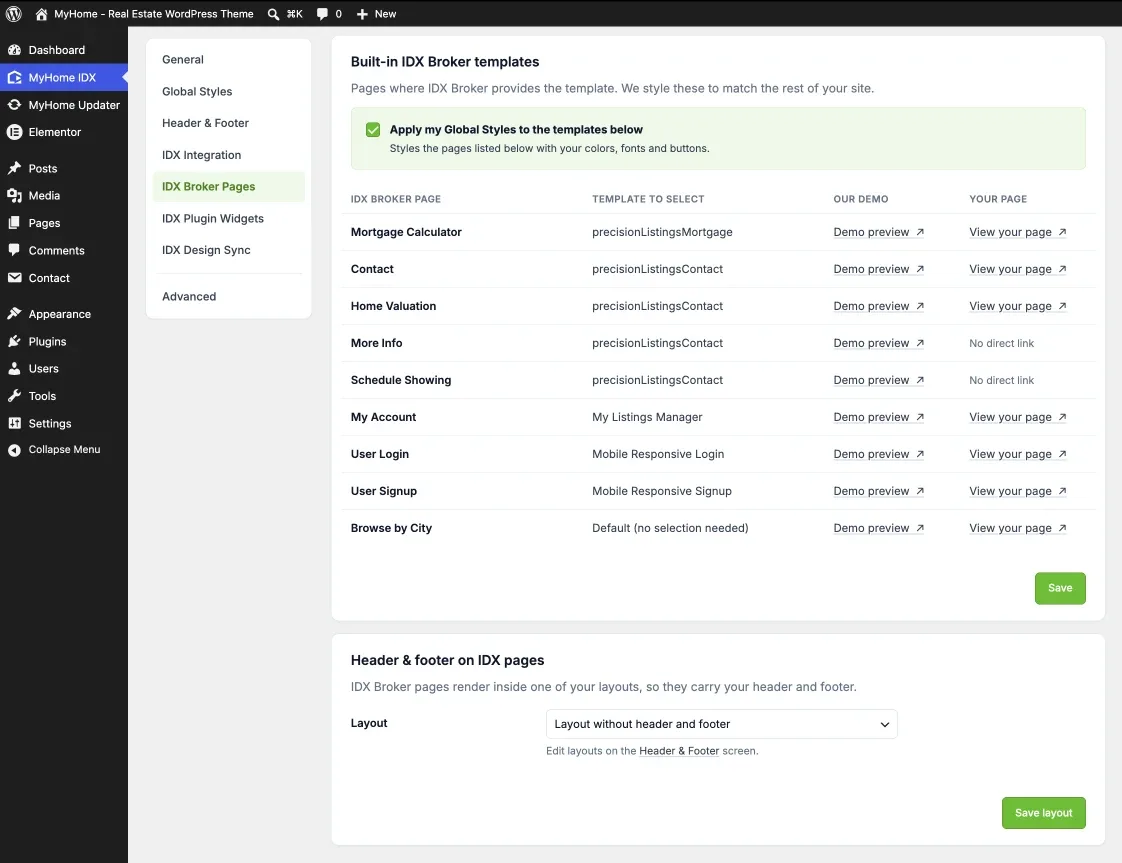
Task: Click the plus New icon
Action: click(x=362, y=14)
